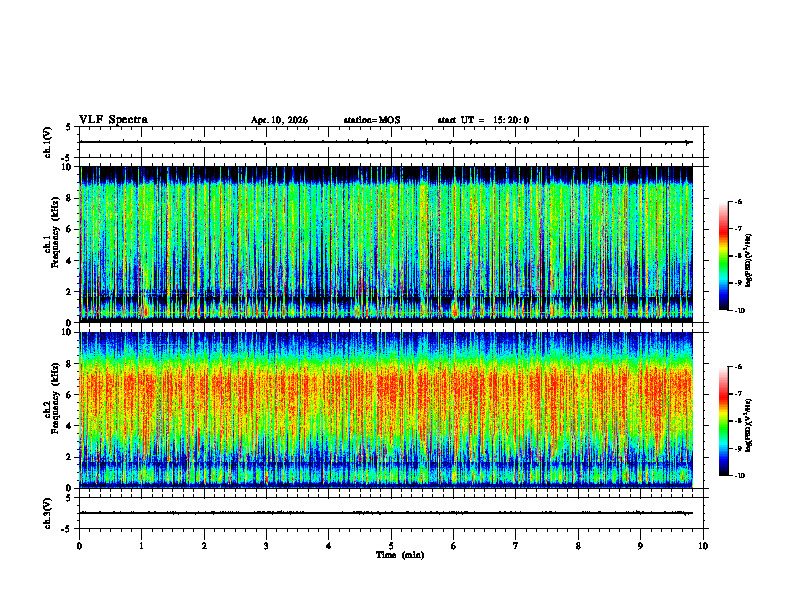
Task: Click time axis tick label "3"
Action: (266, 546)
